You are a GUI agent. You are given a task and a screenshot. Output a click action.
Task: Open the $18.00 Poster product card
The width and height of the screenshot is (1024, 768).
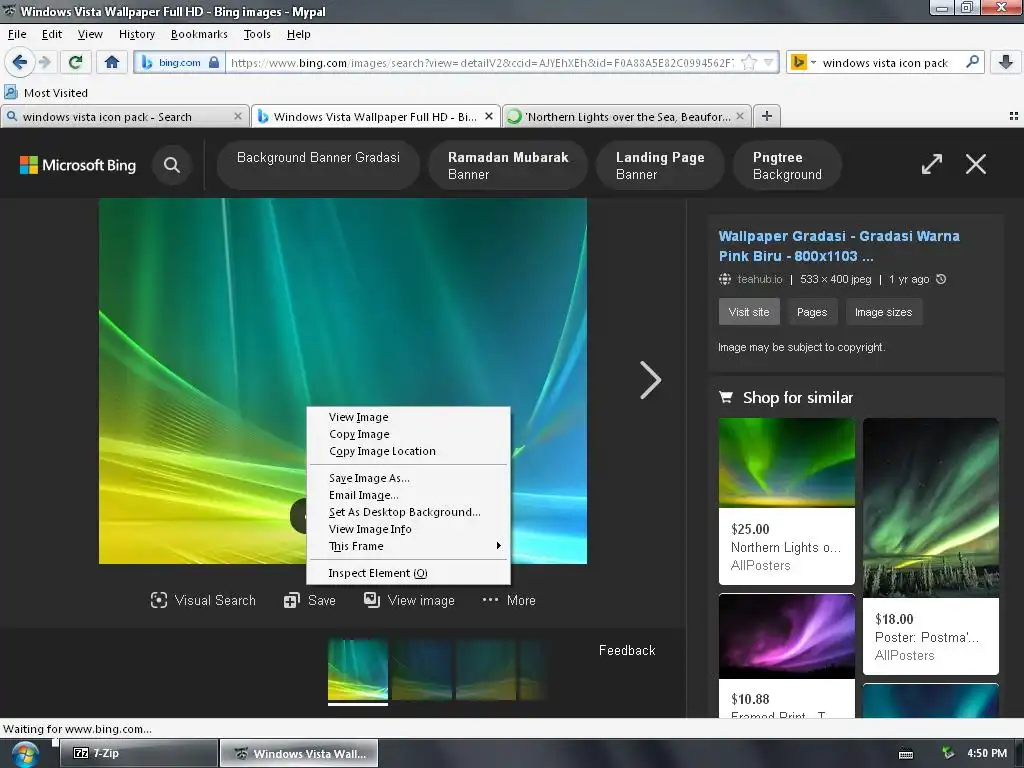[931, 546]
